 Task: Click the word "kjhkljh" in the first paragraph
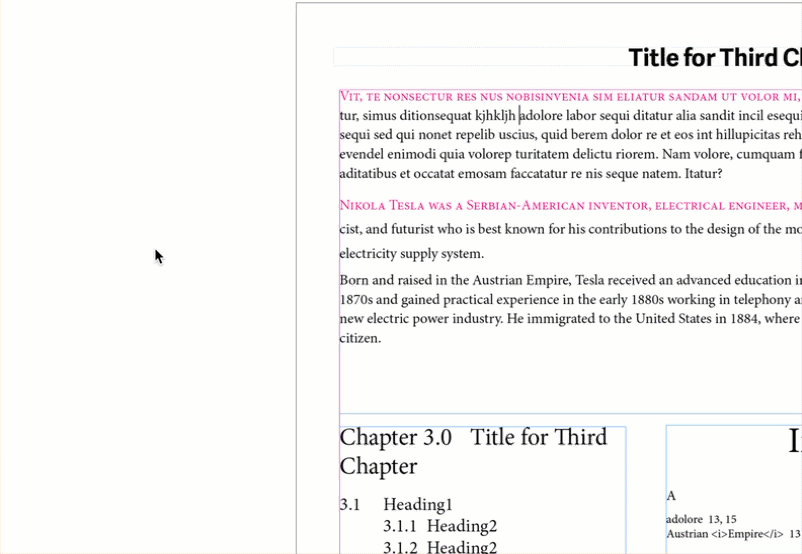495,116
